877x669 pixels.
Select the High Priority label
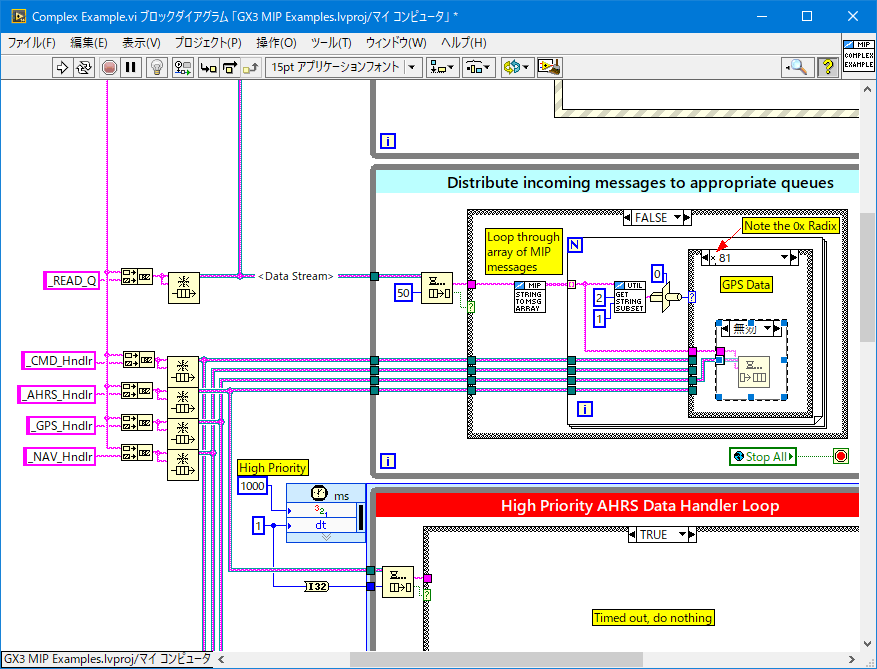tap(273, 468)
